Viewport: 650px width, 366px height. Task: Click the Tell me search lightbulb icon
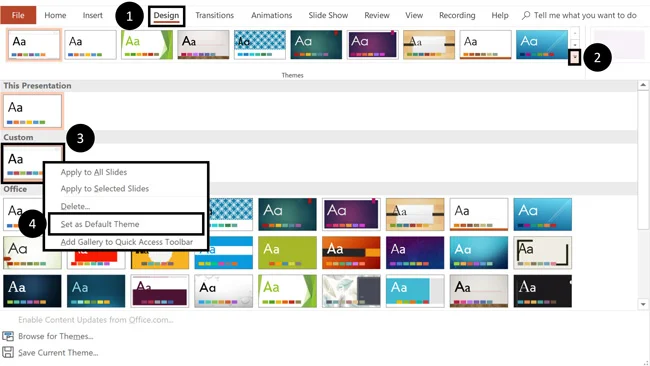(526, 15)
